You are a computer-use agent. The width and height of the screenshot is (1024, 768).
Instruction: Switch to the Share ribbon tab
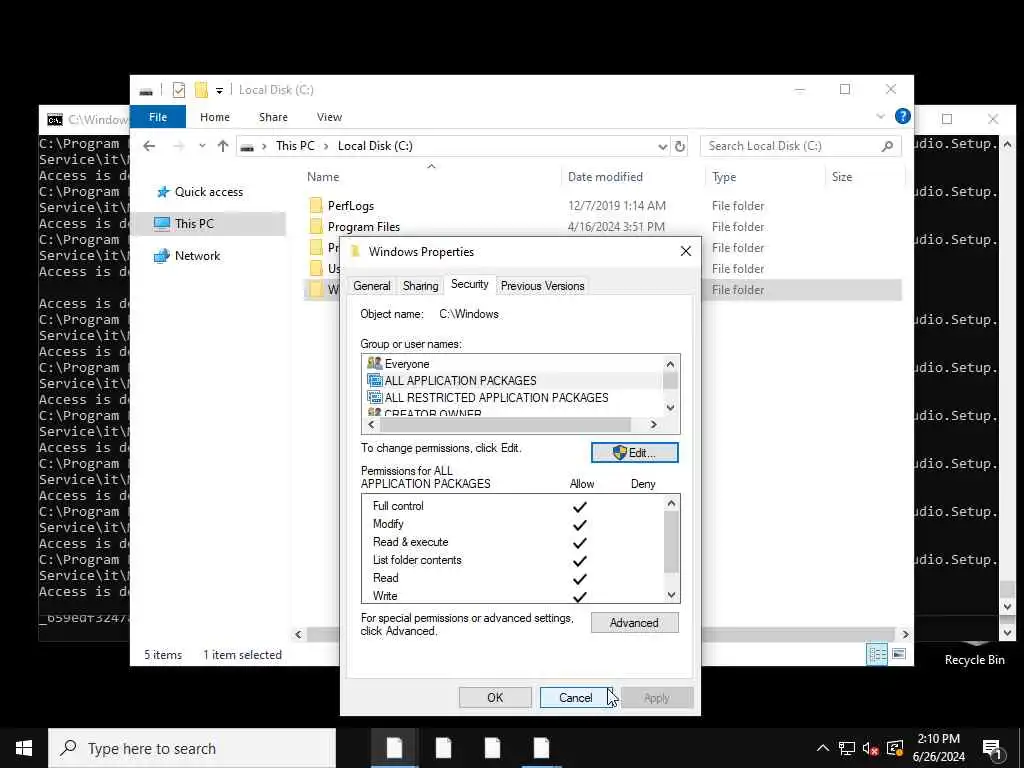click(273, 117)
